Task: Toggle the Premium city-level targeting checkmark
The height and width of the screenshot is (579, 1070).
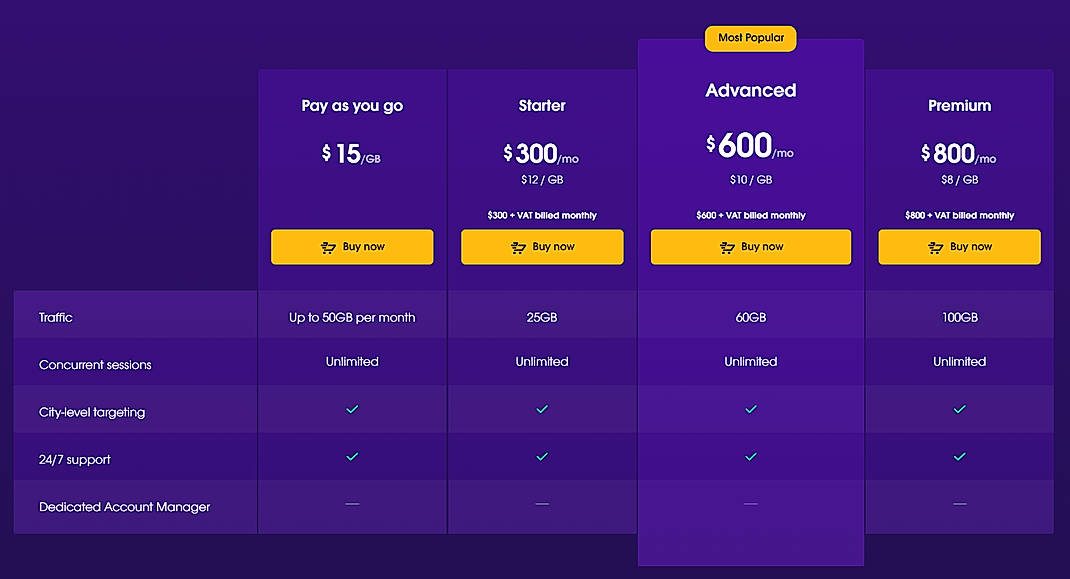Action: [959, 409]
